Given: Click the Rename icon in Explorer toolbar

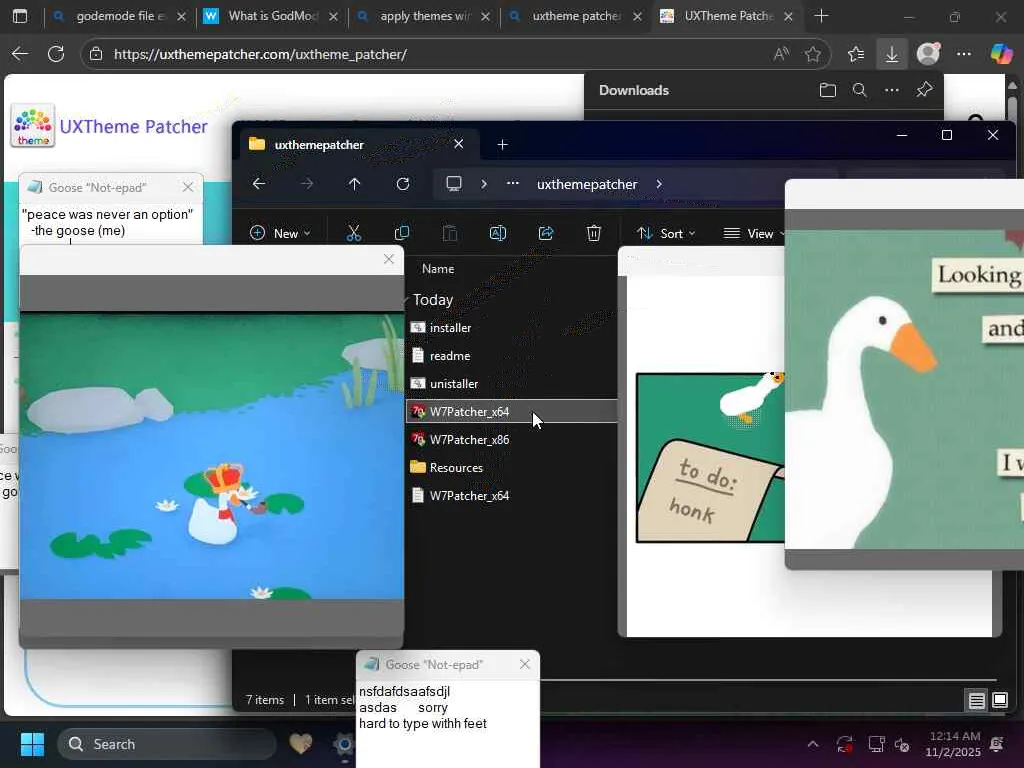Looking at the screenshot, I should click(x=497, y=233).
